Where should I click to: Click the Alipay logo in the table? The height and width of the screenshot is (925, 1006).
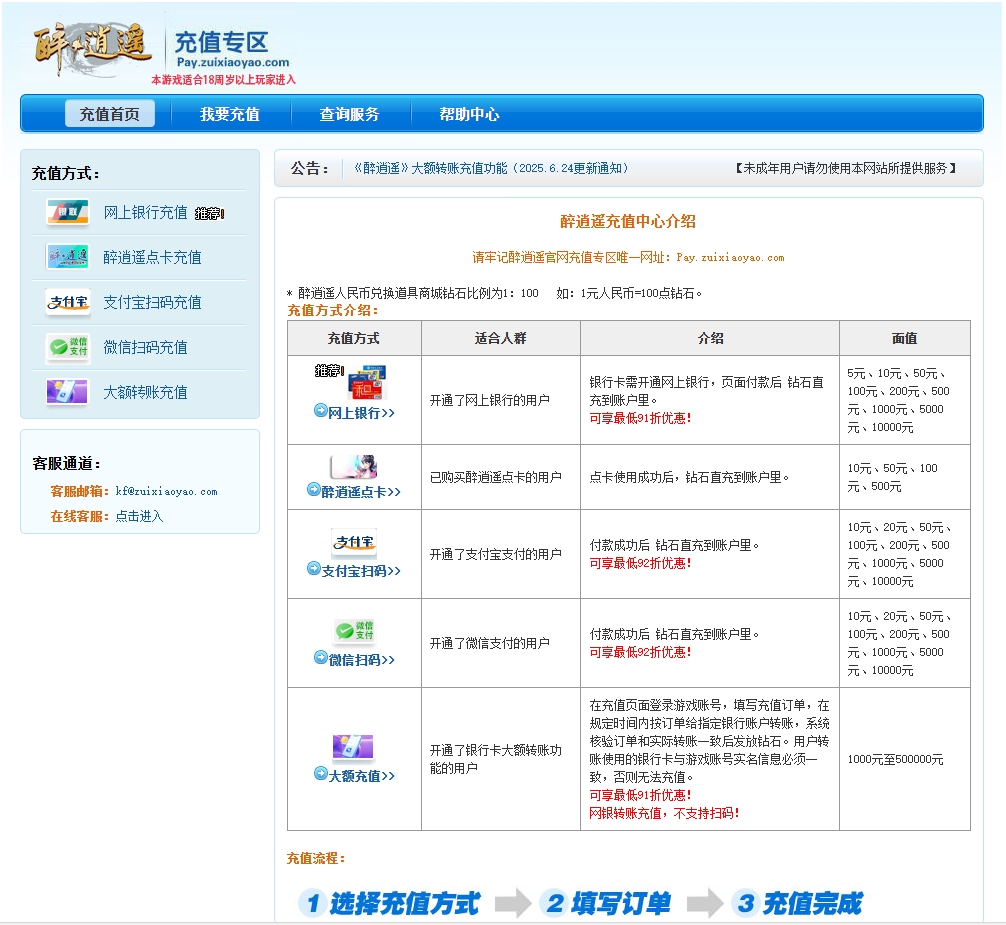[354, 543]
